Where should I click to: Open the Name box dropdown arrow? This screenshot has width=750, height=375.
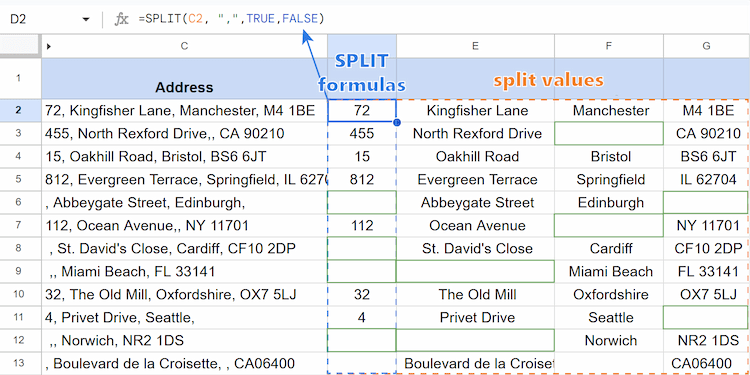coord(86,19)
